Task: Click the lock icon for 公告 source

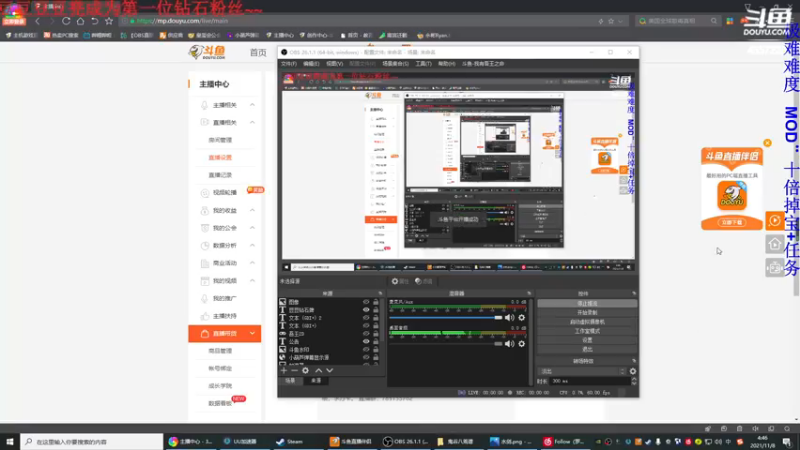Action: pos(376,341)
